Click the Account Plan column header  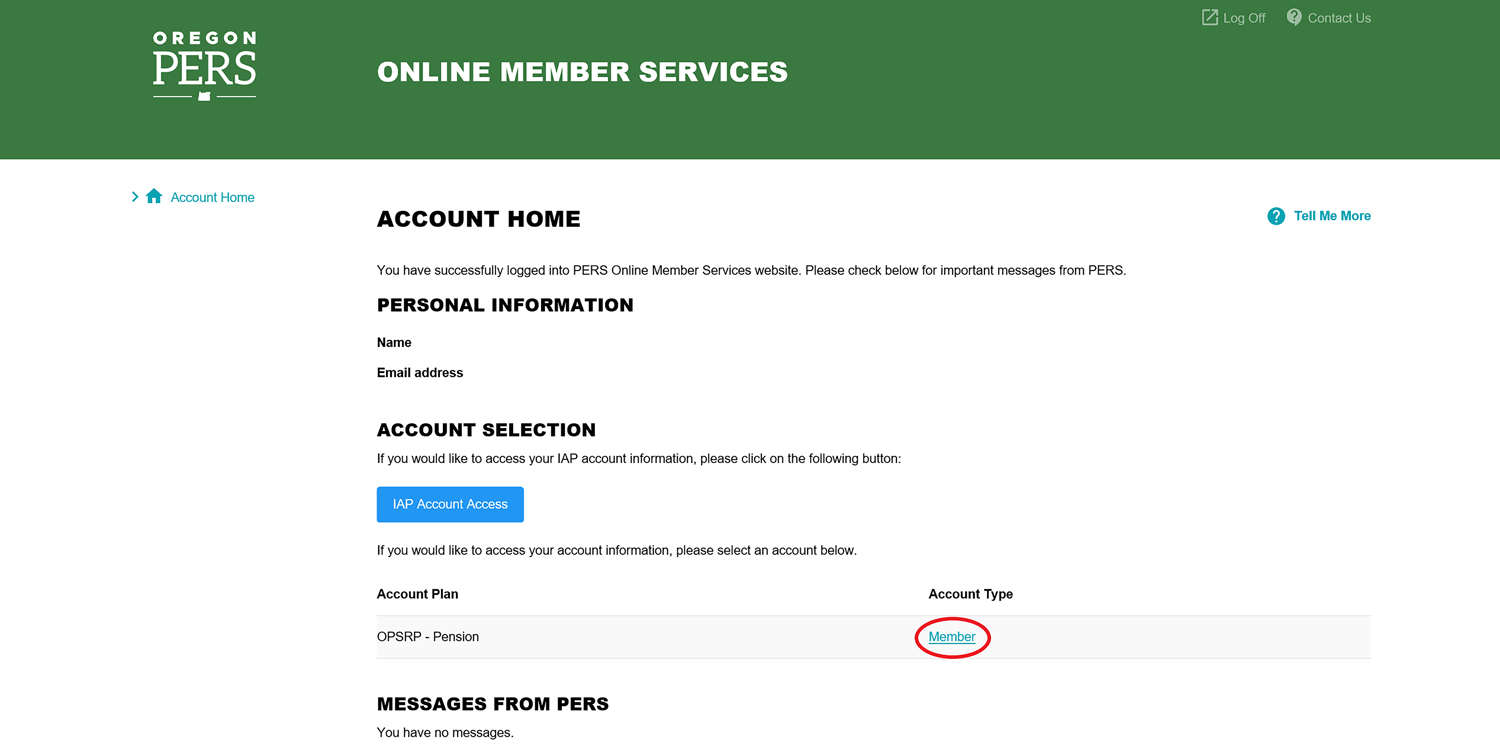pos(417,594)
